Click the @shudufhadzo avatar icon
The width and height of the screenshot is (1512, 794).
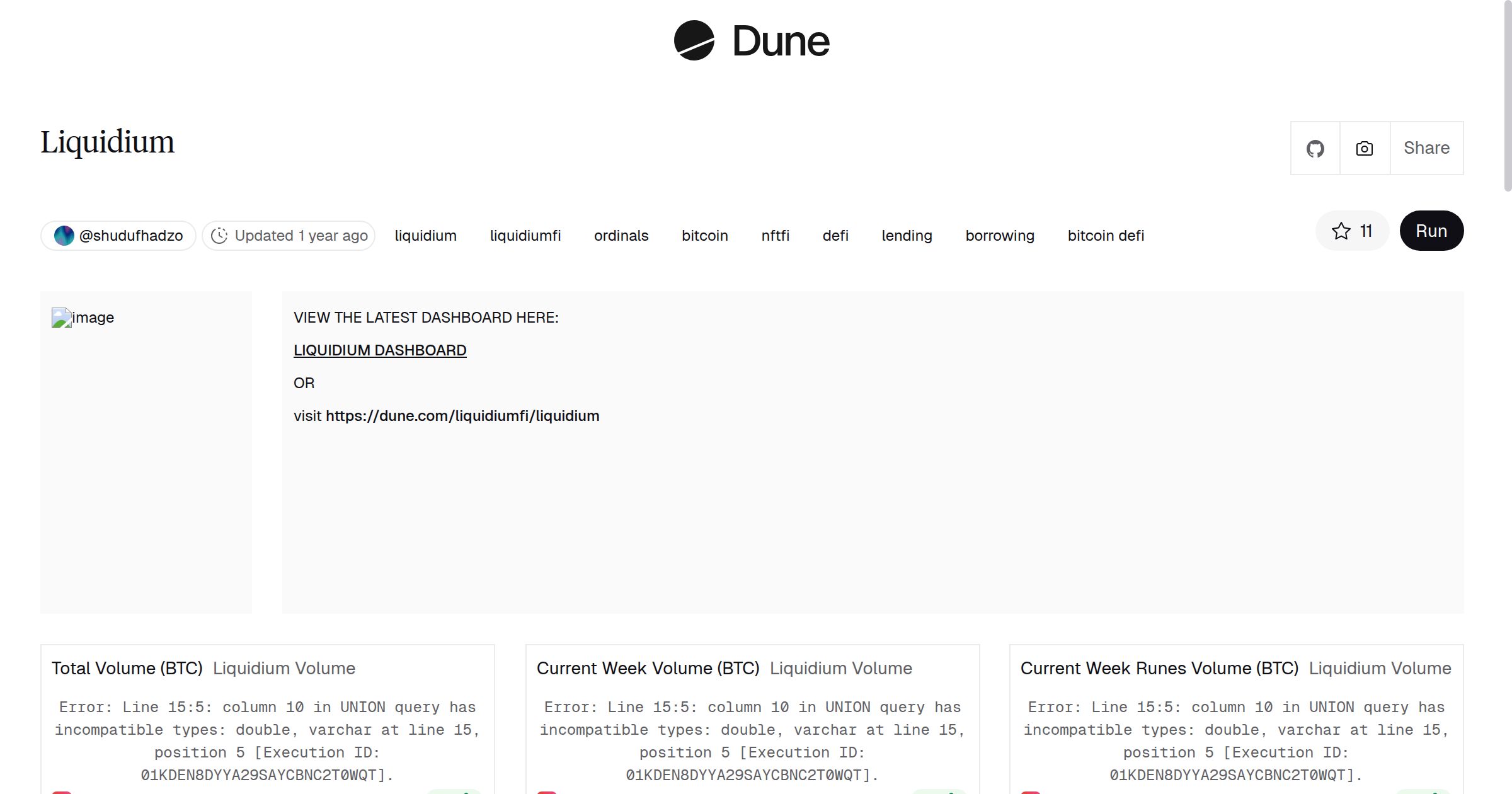point(64,236)
